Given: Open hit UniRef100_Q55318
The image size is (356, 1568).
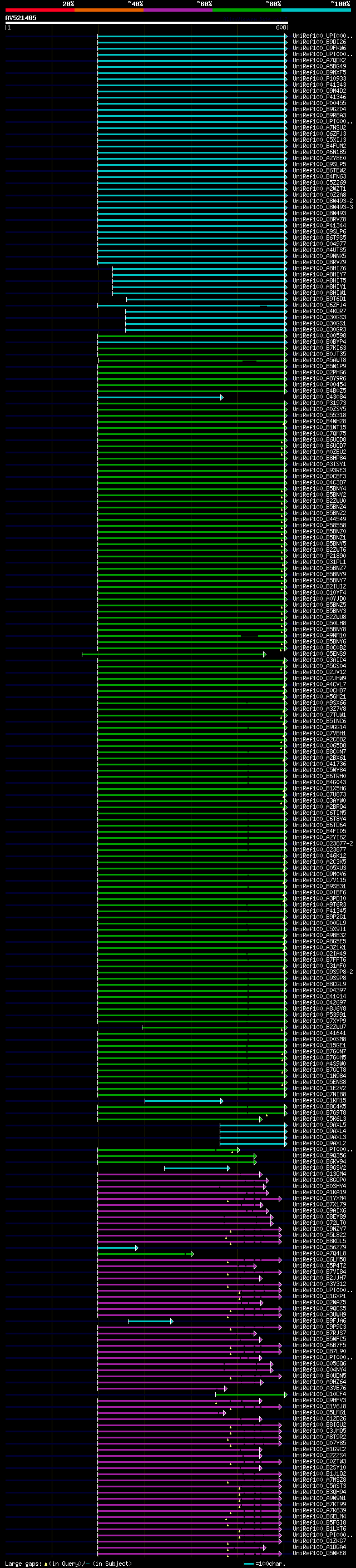Looking at the screenshot, I should [319, 415].
